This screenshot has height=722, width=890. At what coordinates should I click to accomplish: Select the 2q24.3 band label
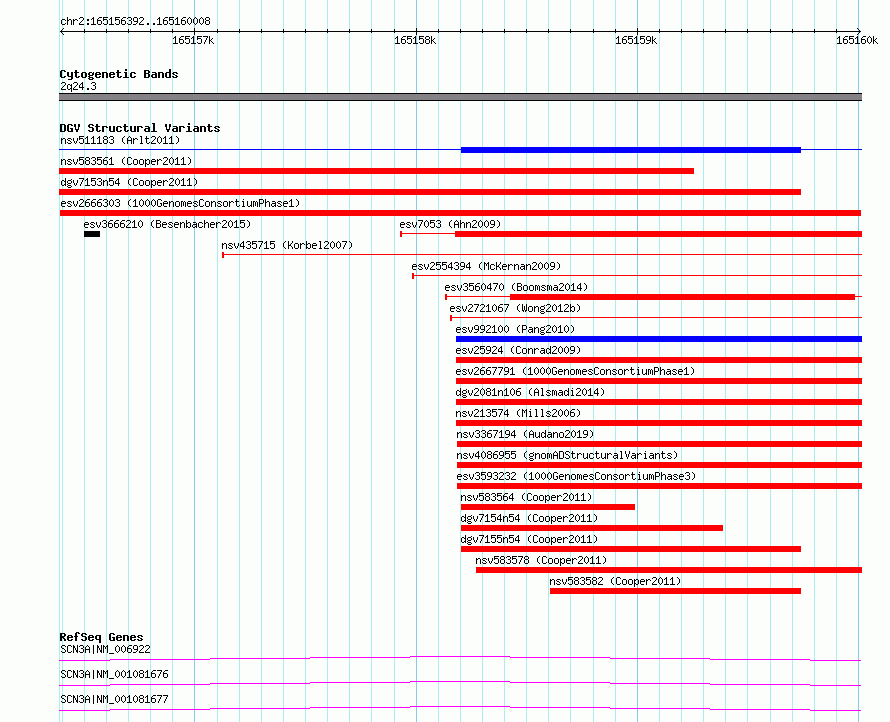(78, 86)
